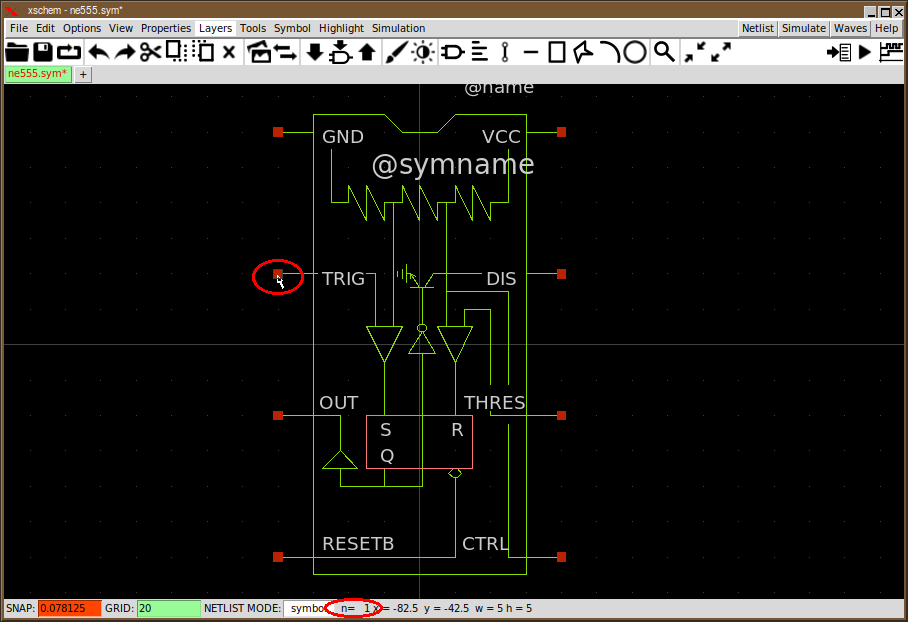The width and height of the screenshot is (908, 622).
Task: Click the magnifier search icon
Action: coord(664,52)
